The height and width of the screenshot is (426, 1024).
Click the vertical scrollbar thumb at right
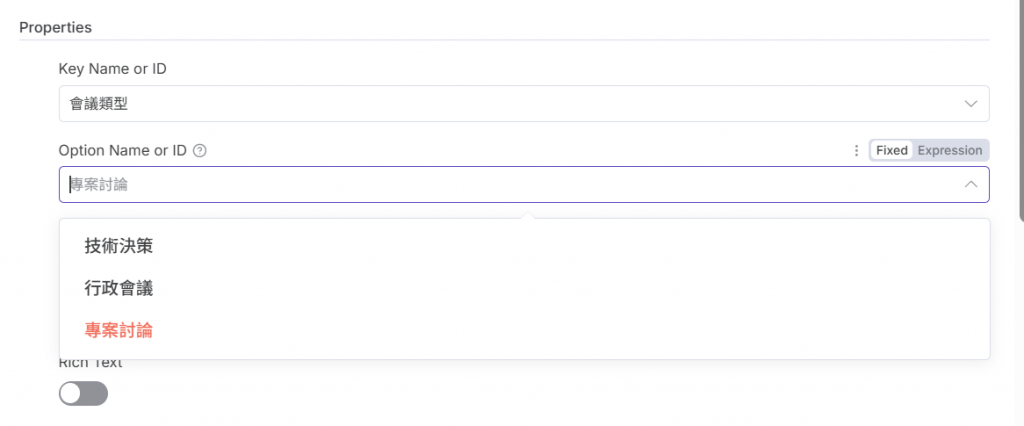pyautogui.click(x=1020, y=100)
